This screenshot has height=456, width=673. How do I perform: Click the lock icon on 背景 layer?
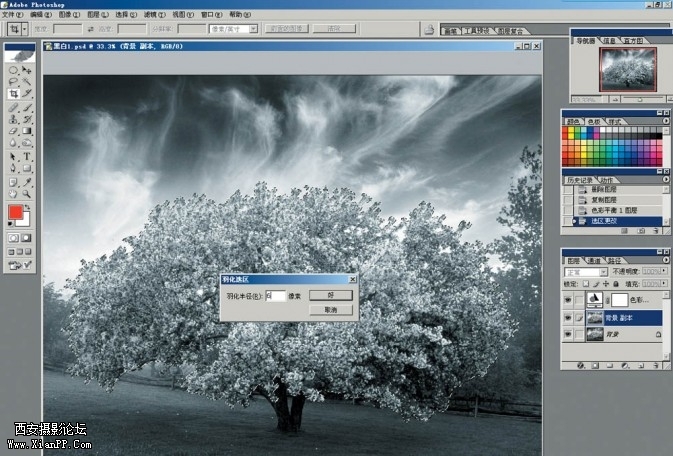(x=657, y=336)
